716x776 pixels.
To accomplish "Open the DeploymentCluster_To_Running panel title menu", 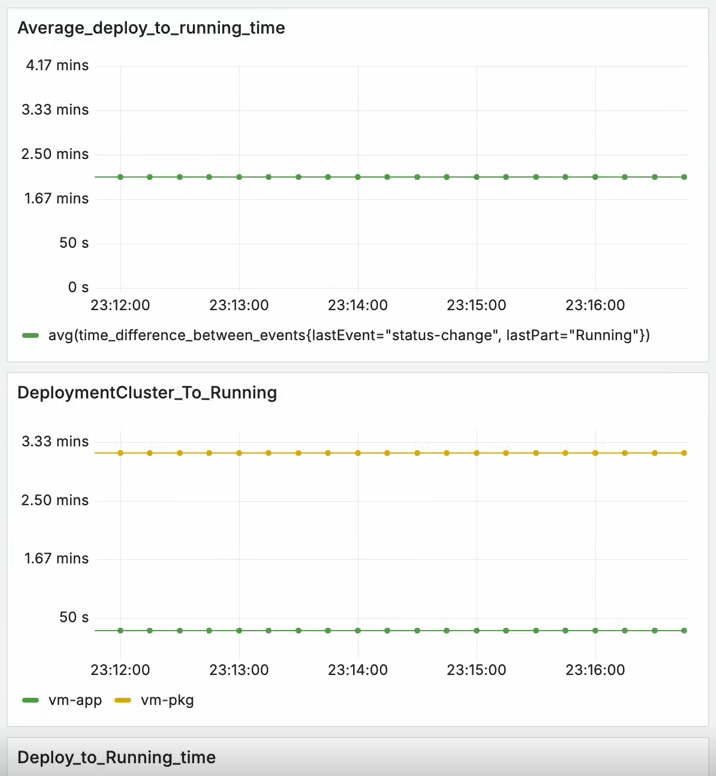I will pos(147,393).
